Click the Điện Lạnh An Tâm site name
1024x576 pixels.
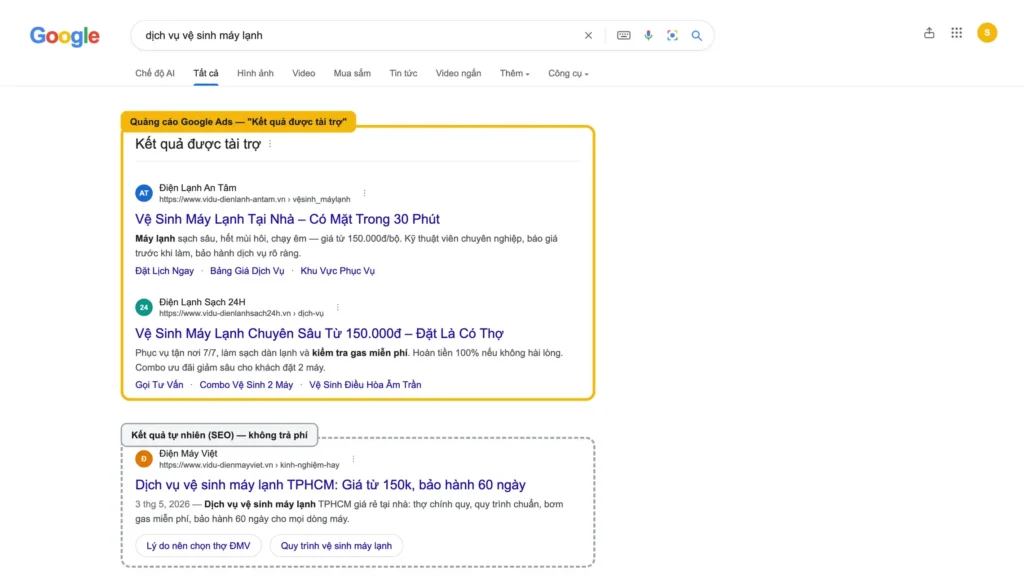click(x=198, y=187)
